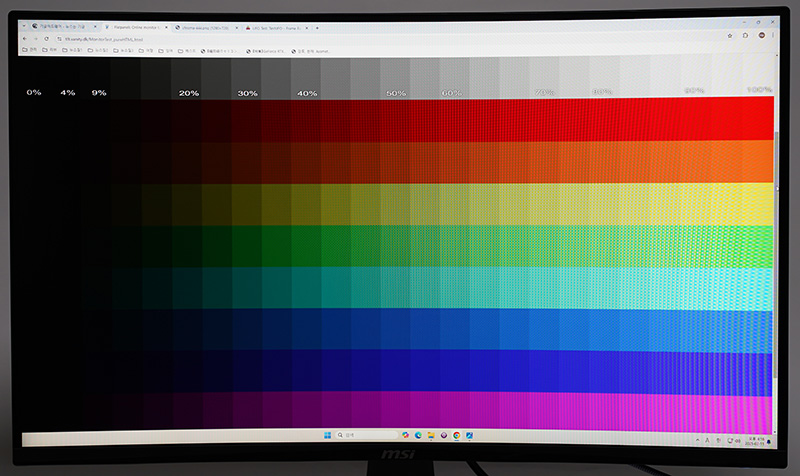Click the 0% brightness label

(x=34, y=92)
